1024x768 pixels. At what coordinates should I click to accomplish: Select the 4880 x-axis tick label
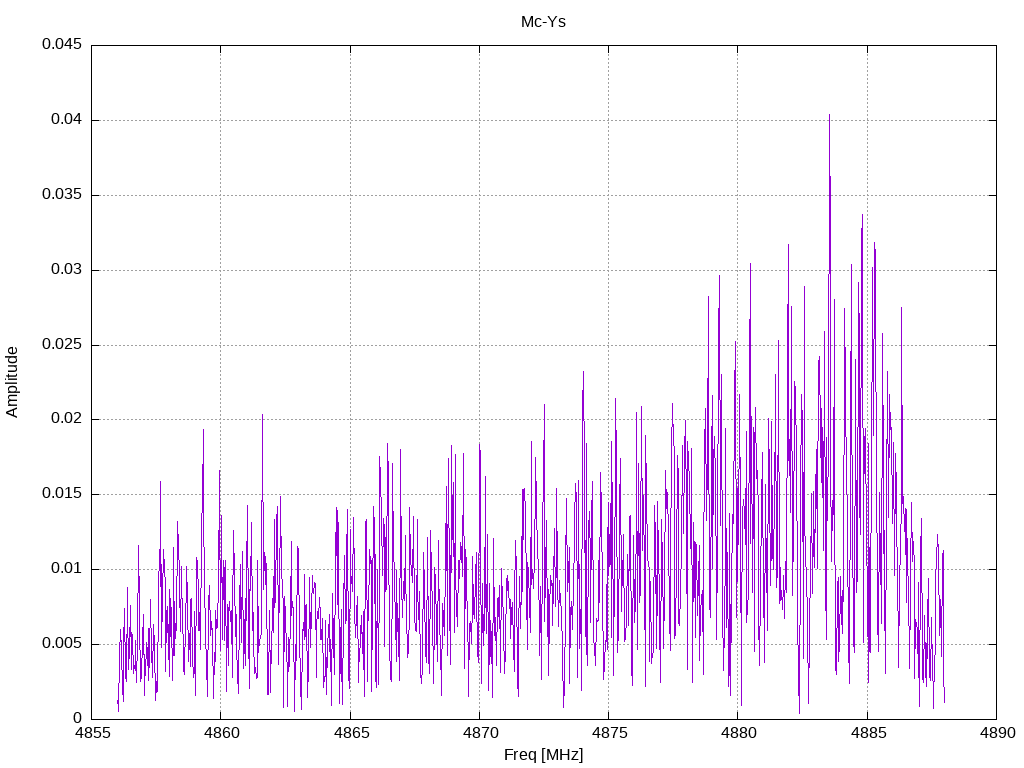click(738, 734)
